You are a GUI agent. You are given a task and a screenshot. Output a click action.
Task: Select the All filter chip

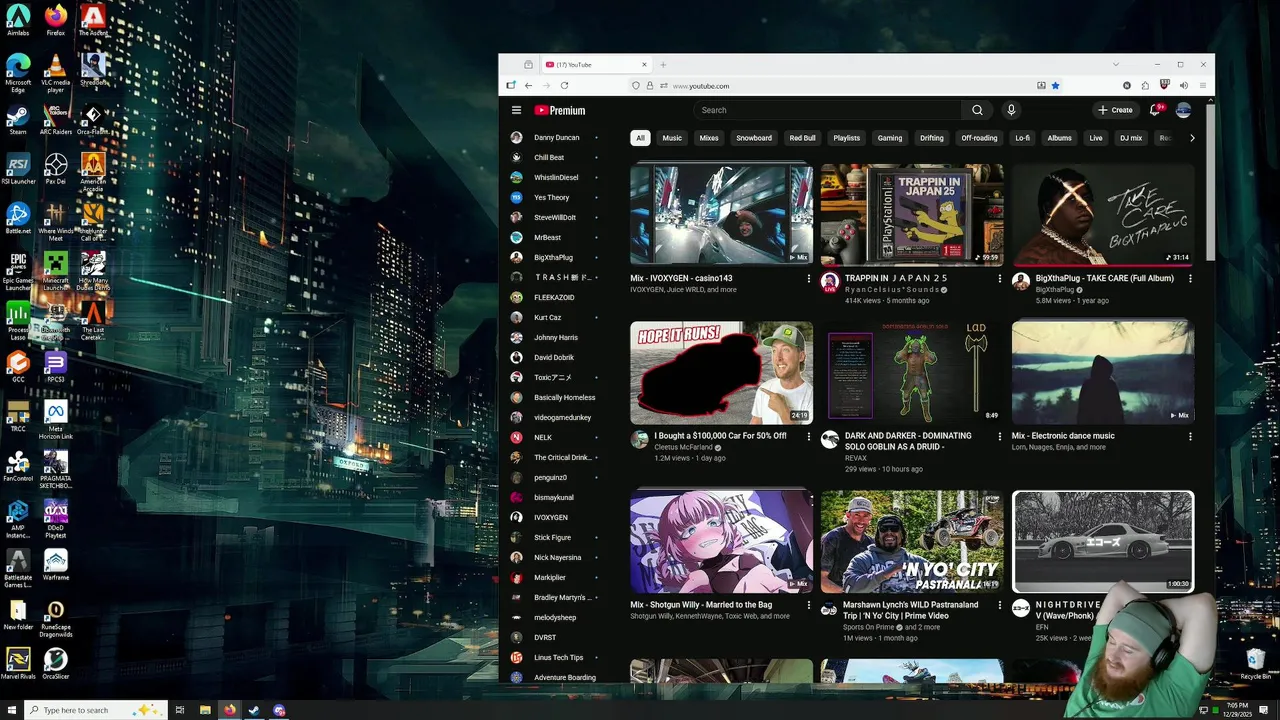[x=640, y=138]
